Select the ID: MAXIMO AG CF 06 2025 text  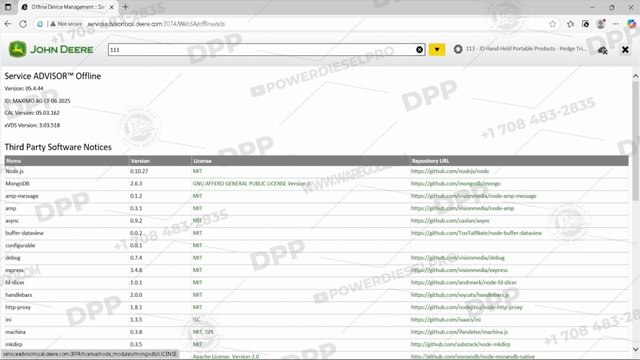tap(37, 100)
